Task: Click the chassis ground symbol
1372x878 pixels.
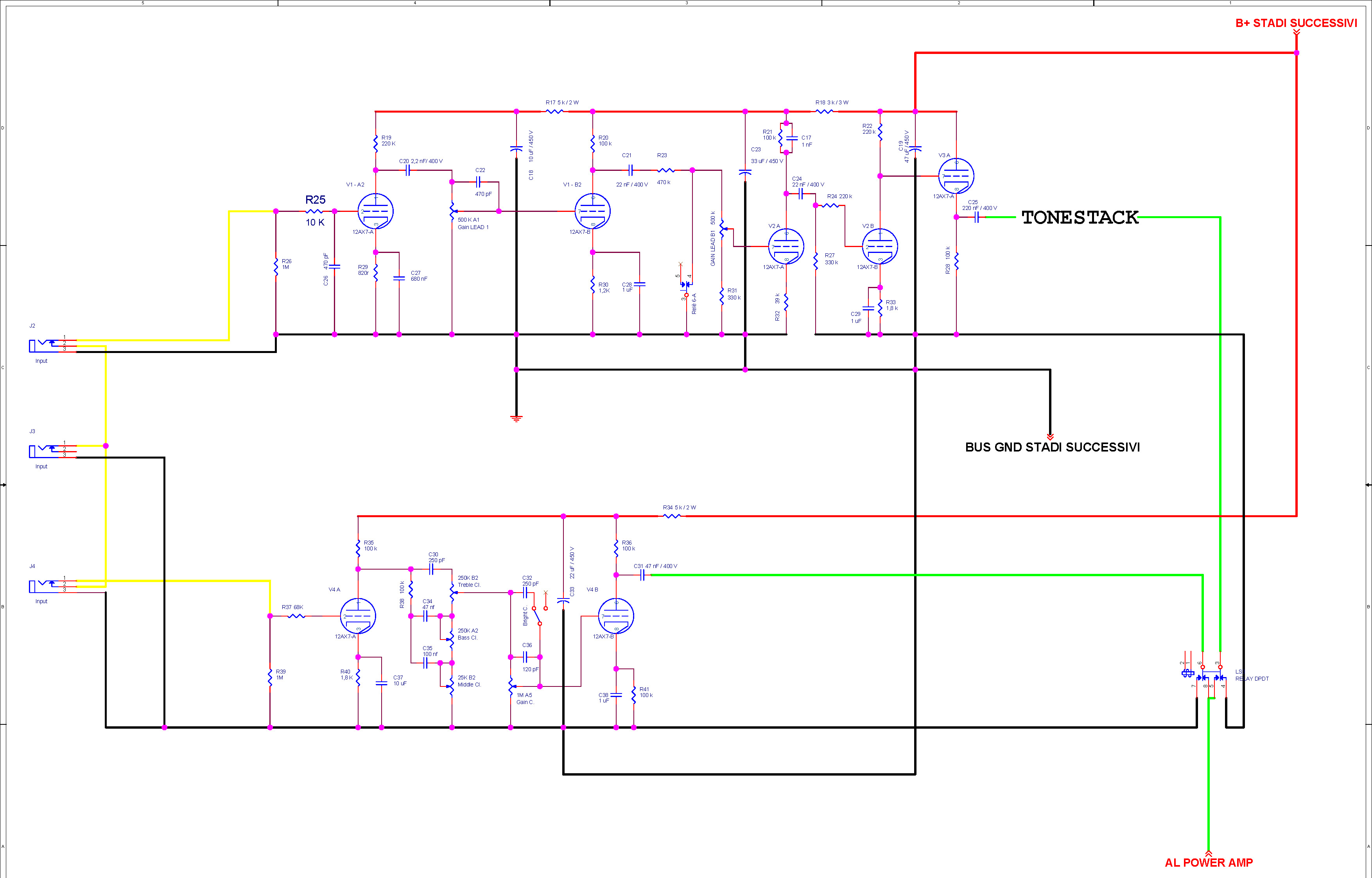Action: 516,419
